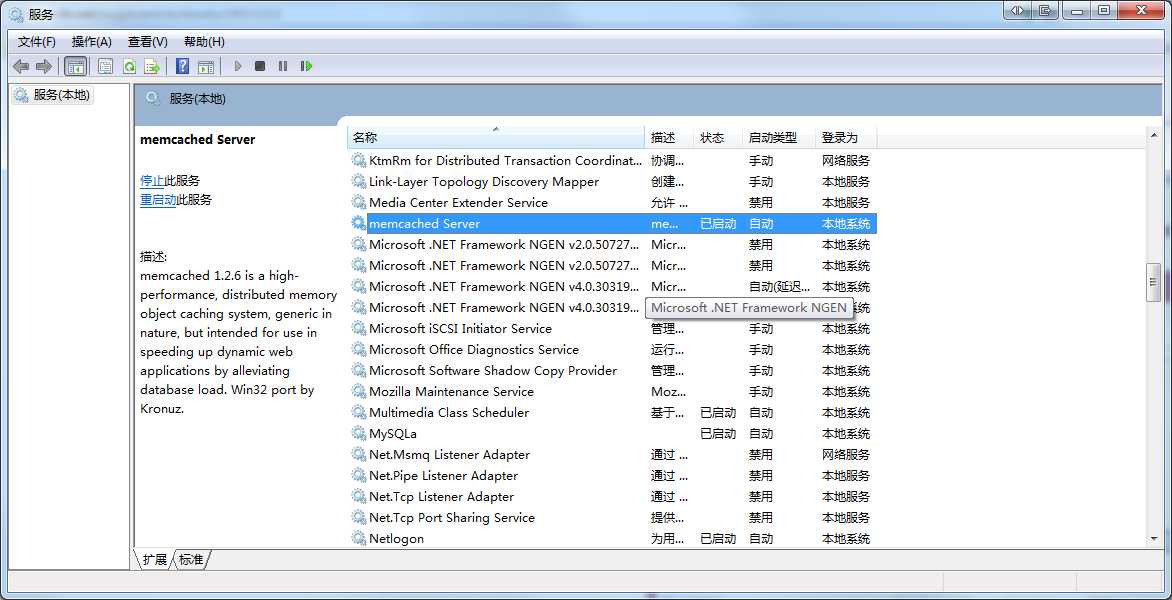This screenshot has width=1172, height=600.
Task: Switch to the 扩展 tab
Action: tap(155, 560)
